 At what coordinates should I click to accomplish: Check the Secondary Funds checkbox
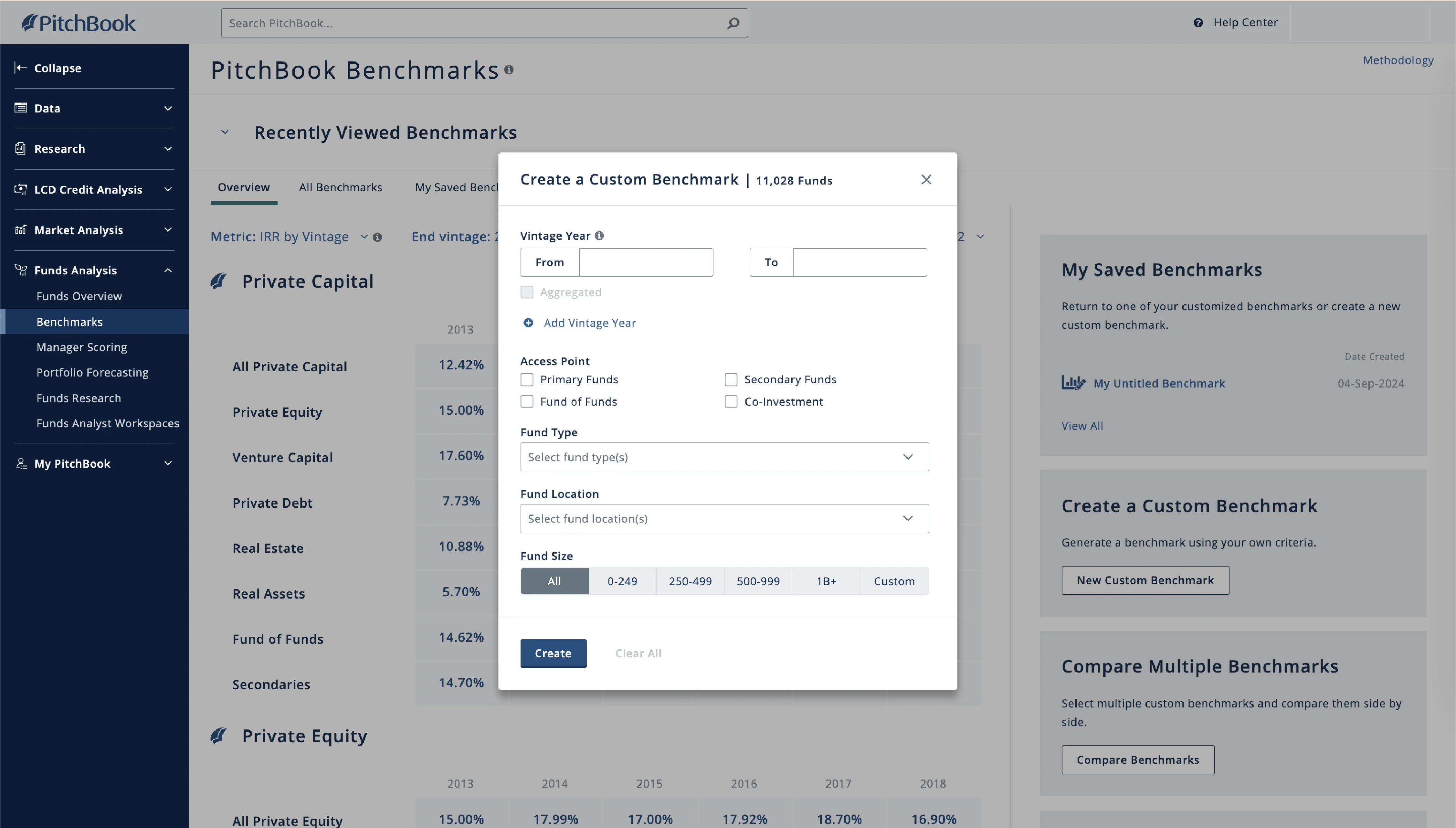[x=731, y=379]
